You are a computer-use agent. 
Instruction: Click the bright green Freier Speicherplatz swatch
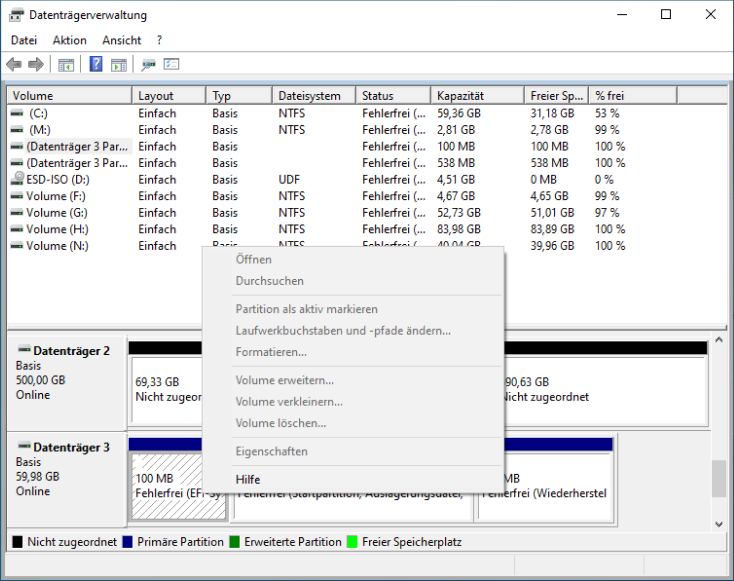[x=352, y=542]
